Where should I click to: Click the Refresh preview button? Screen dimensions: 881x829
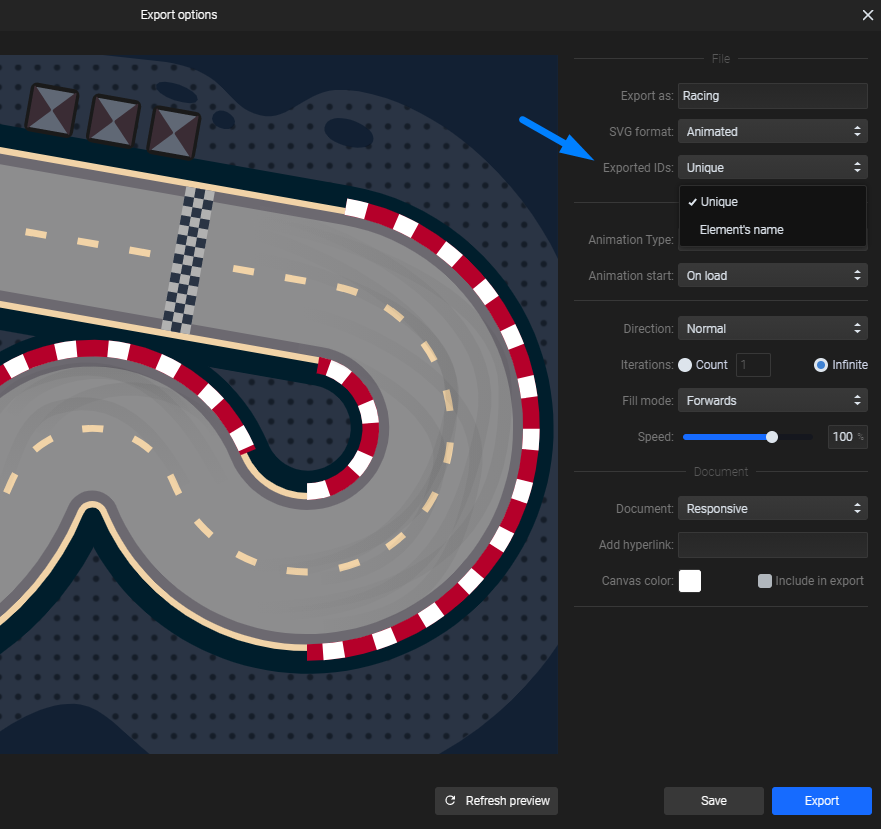[x=496, y=800]
